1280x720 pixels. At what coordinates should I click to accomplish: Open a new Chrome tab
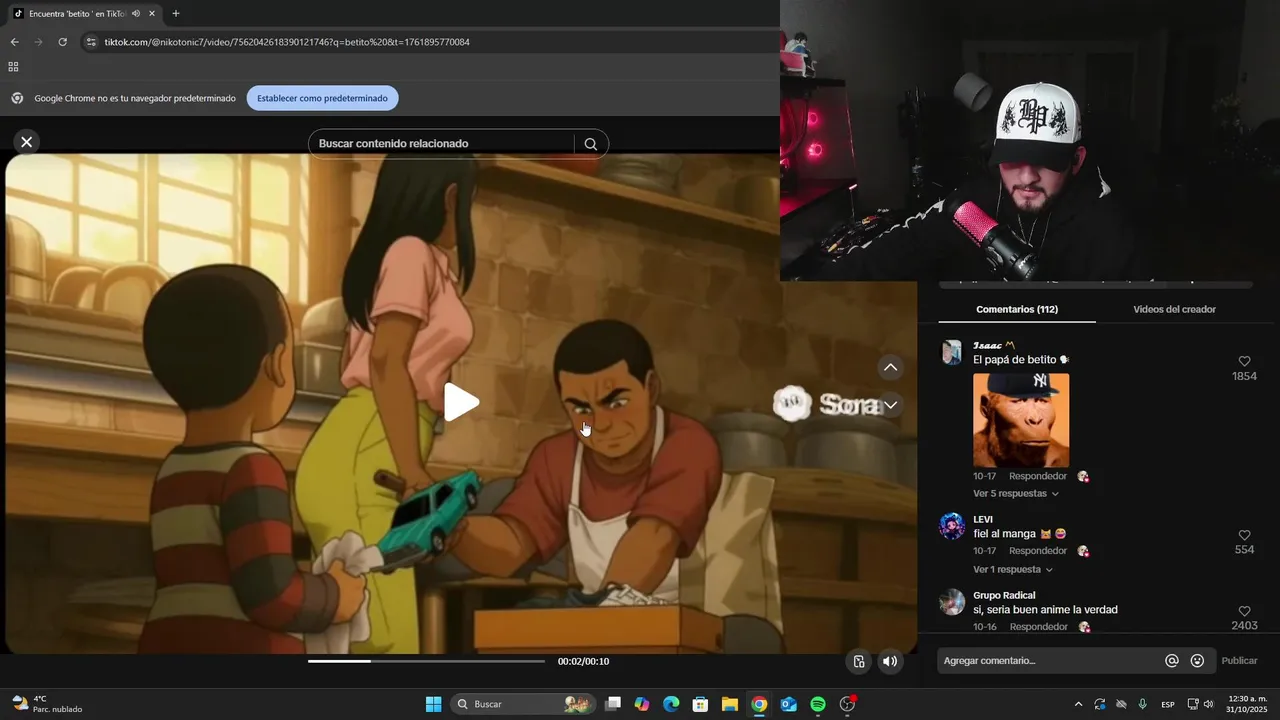tap(176, 14)
